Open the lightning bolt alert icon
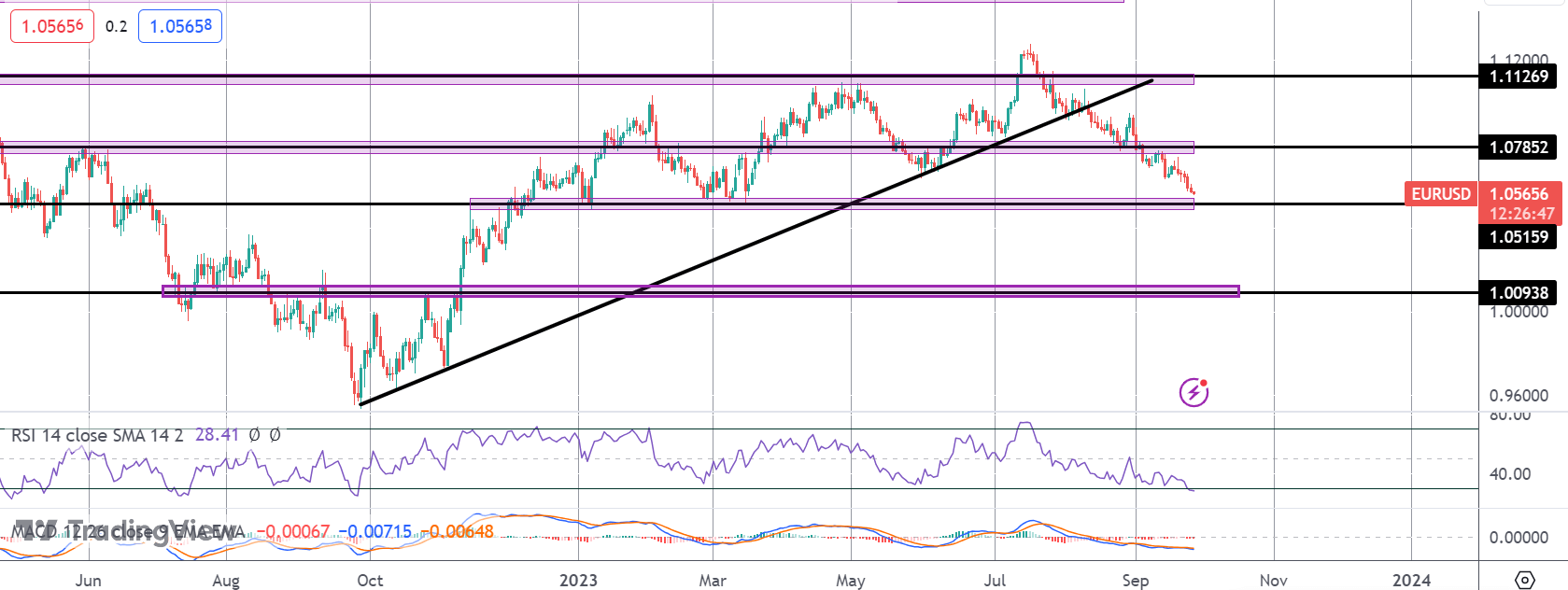 tap(1194, 392)
